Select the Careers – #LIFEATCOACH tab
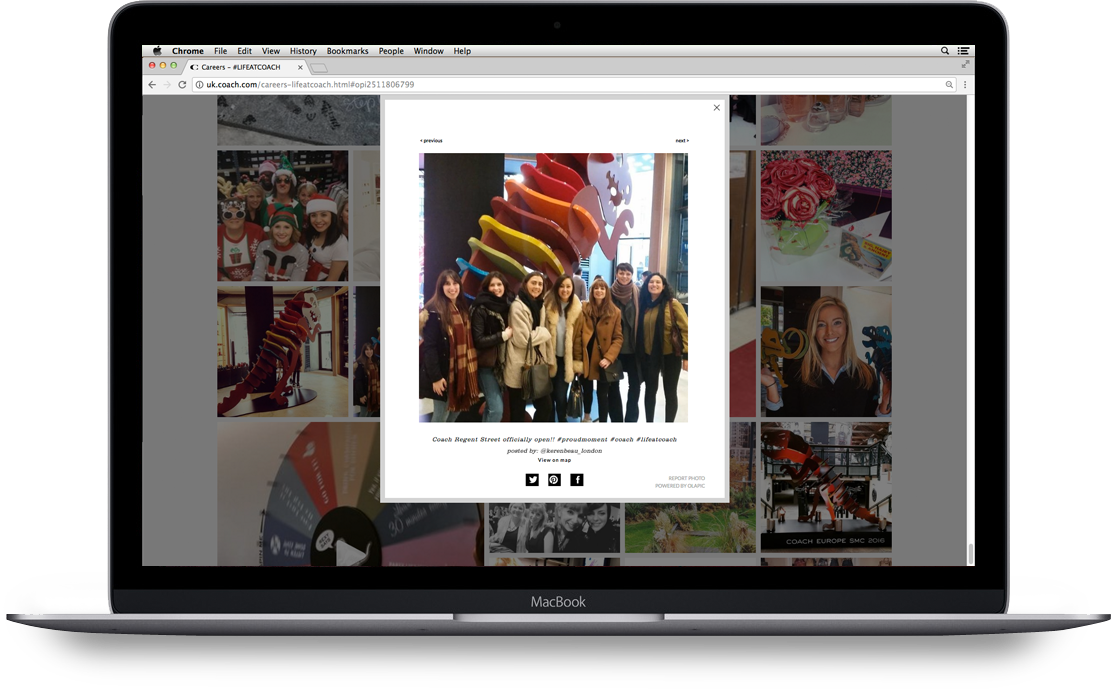The width and height of the screenshot is (1113, 689). pos(246,67)
